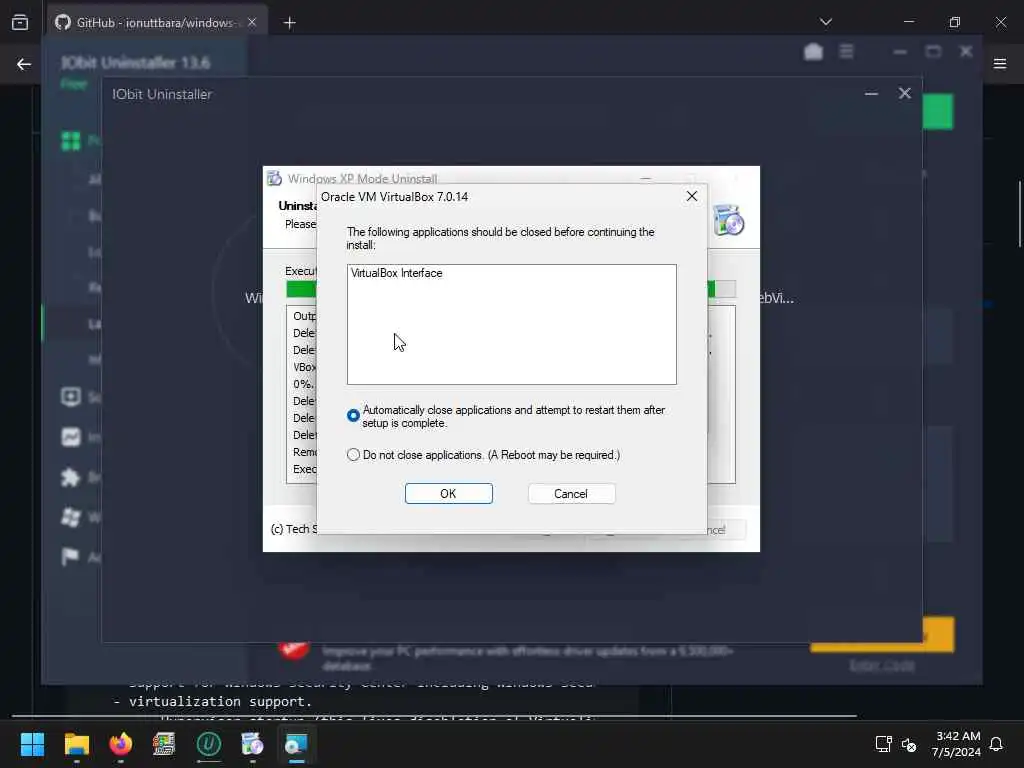The width and height of the screenshot is (1024, 768).
Task: Click the green button in IObit window
Action: pos(938,112)
